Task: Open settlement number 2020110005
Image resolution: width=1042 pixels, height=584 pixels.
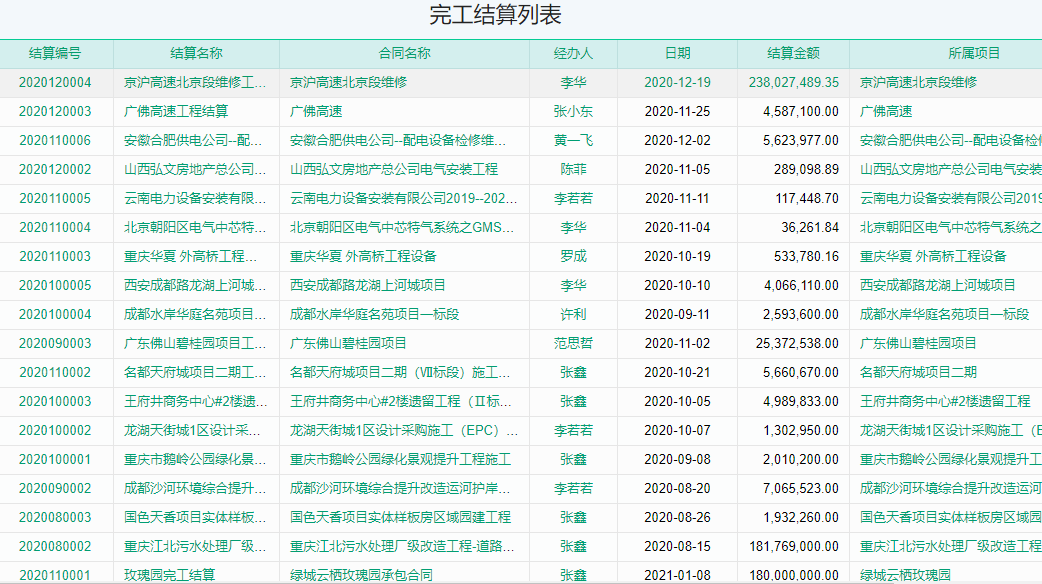Action: [55, 199]
